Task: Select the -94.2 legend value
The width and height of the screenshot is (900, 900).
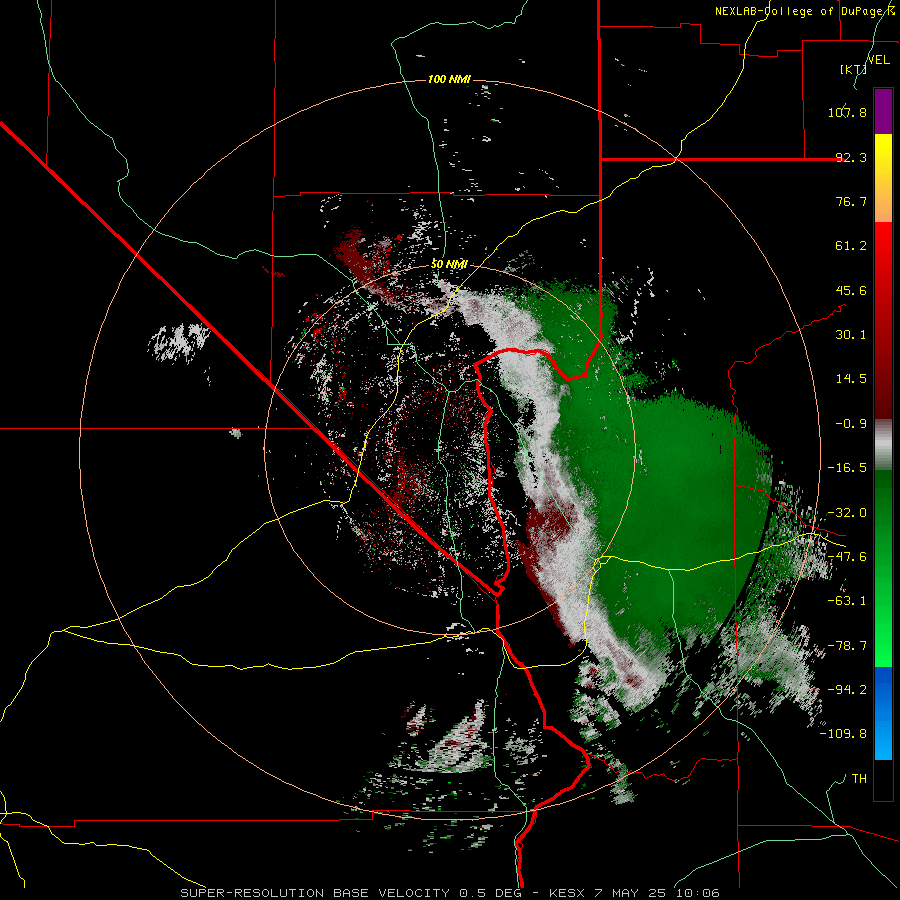Action: coord(847,689)
